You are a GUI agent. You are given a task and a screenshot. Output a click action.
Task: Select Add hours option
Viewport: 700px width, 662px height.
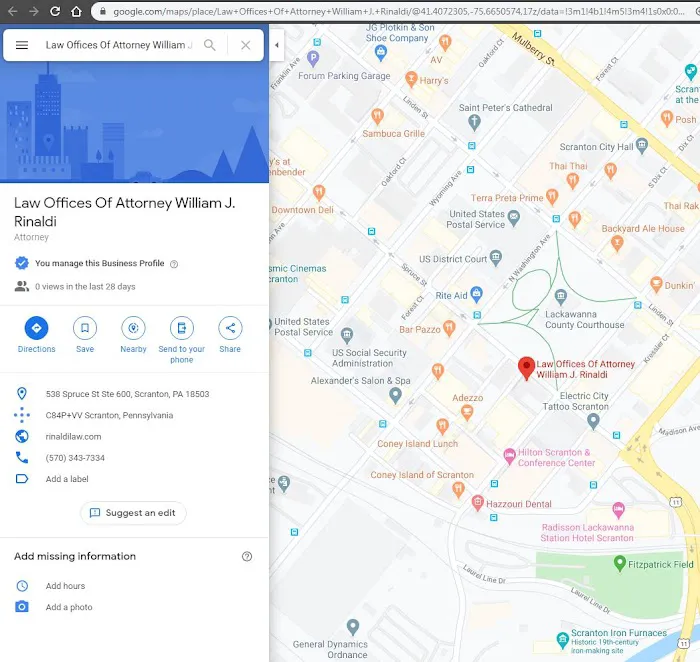pos(65,586)
